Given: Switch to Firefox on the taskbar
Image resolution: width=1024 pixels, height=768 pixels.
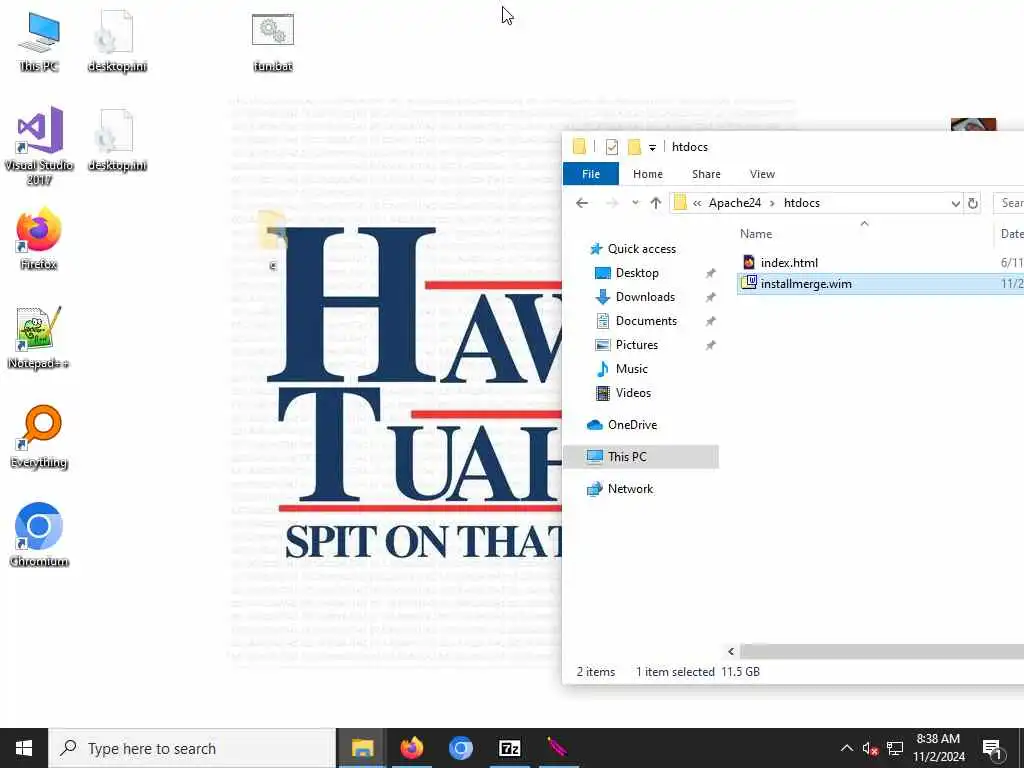Looking at the screenshot, I should (x=411, y=748).
